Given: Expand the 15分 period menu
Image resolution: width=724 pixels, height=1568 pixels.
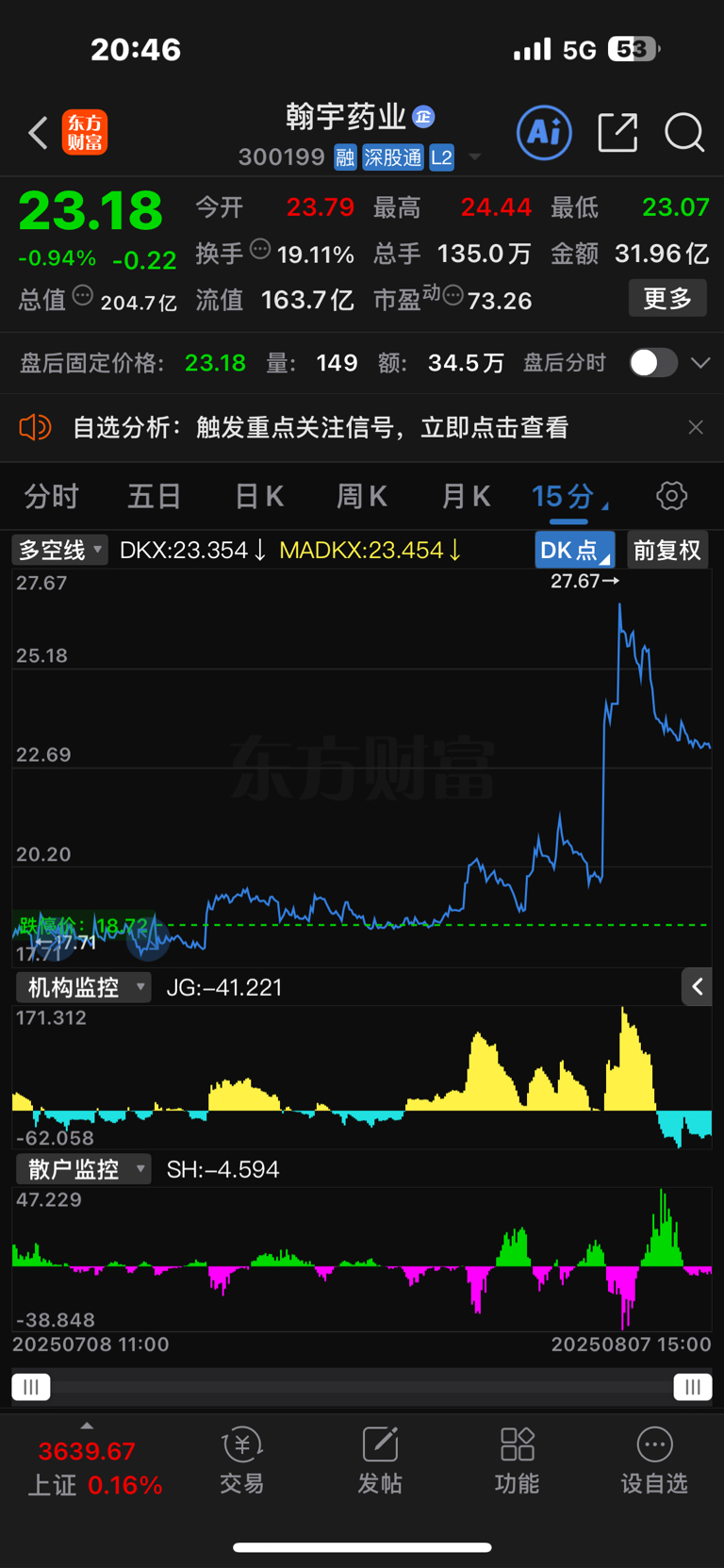Looking at the screenshot, I should (569, 497).
